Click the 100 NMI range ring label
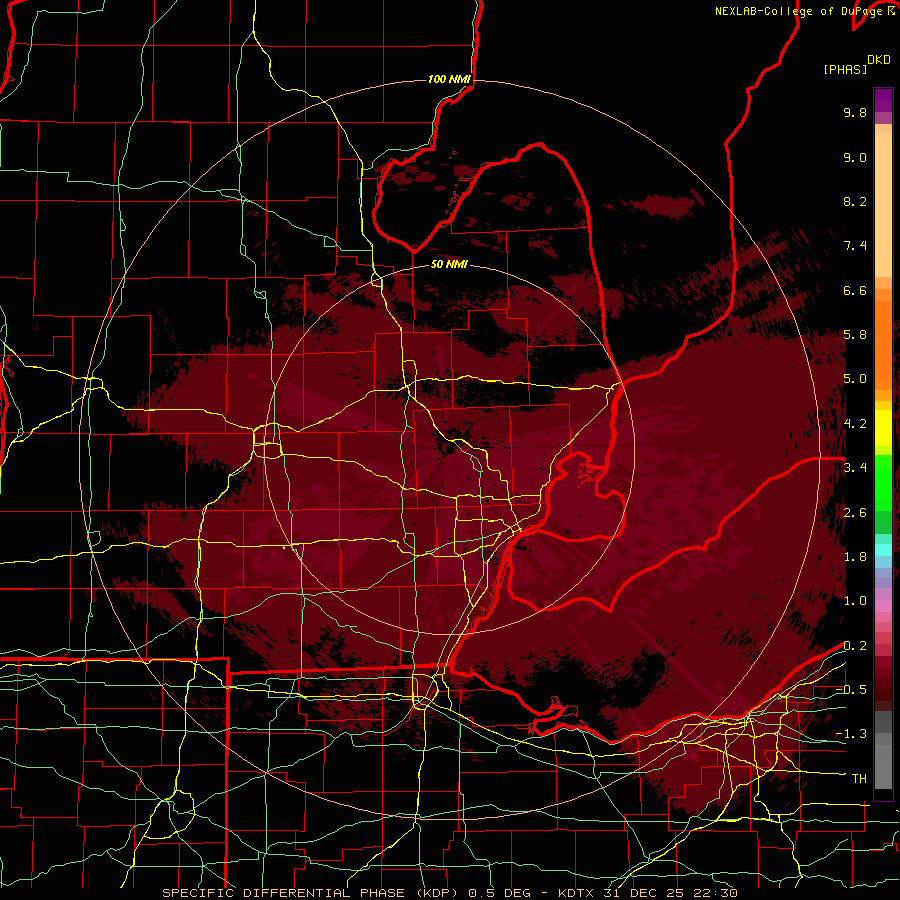Screen dimensions: 900x900 click(x=449, y=79)
